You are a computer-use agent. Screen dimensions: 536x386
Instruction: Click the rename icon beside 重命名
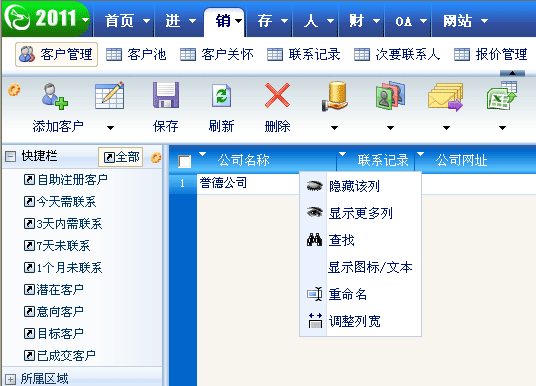click(x=314, y=294)
